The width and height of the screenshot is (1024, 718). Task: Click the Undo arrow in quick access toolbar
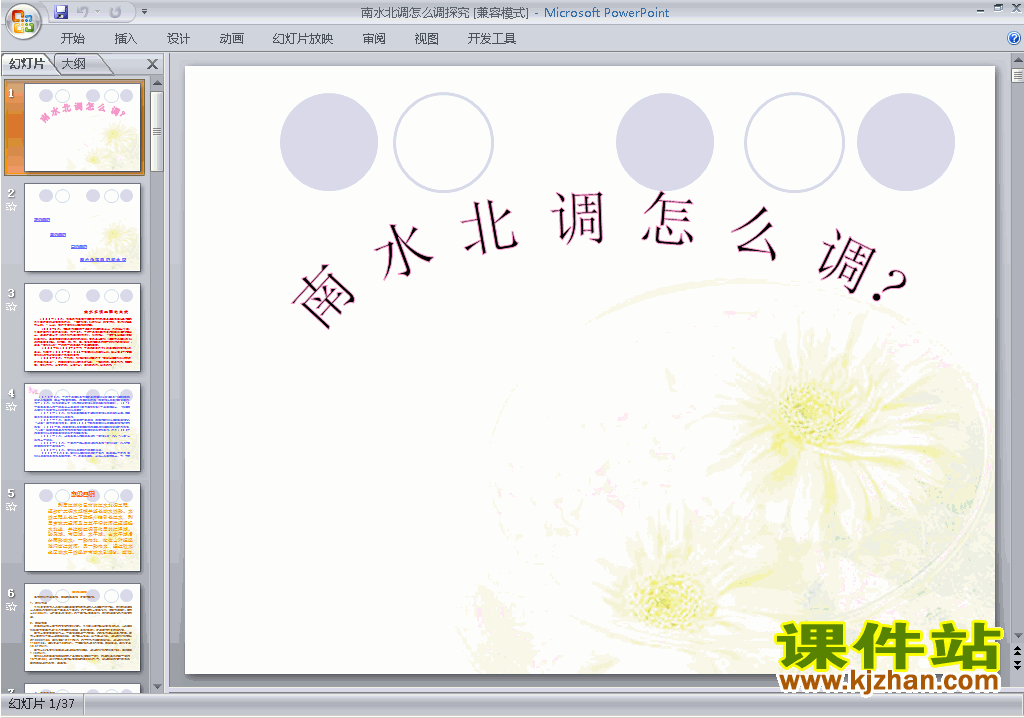click(x=83, y=12)
